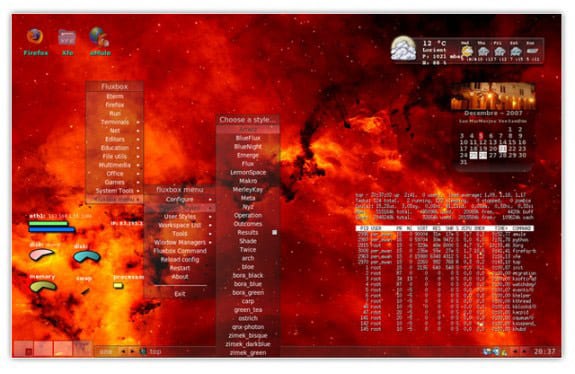Expand the Editors submenu arrow
The width and height of the screenshot is (575, 374).
(138, 139)
